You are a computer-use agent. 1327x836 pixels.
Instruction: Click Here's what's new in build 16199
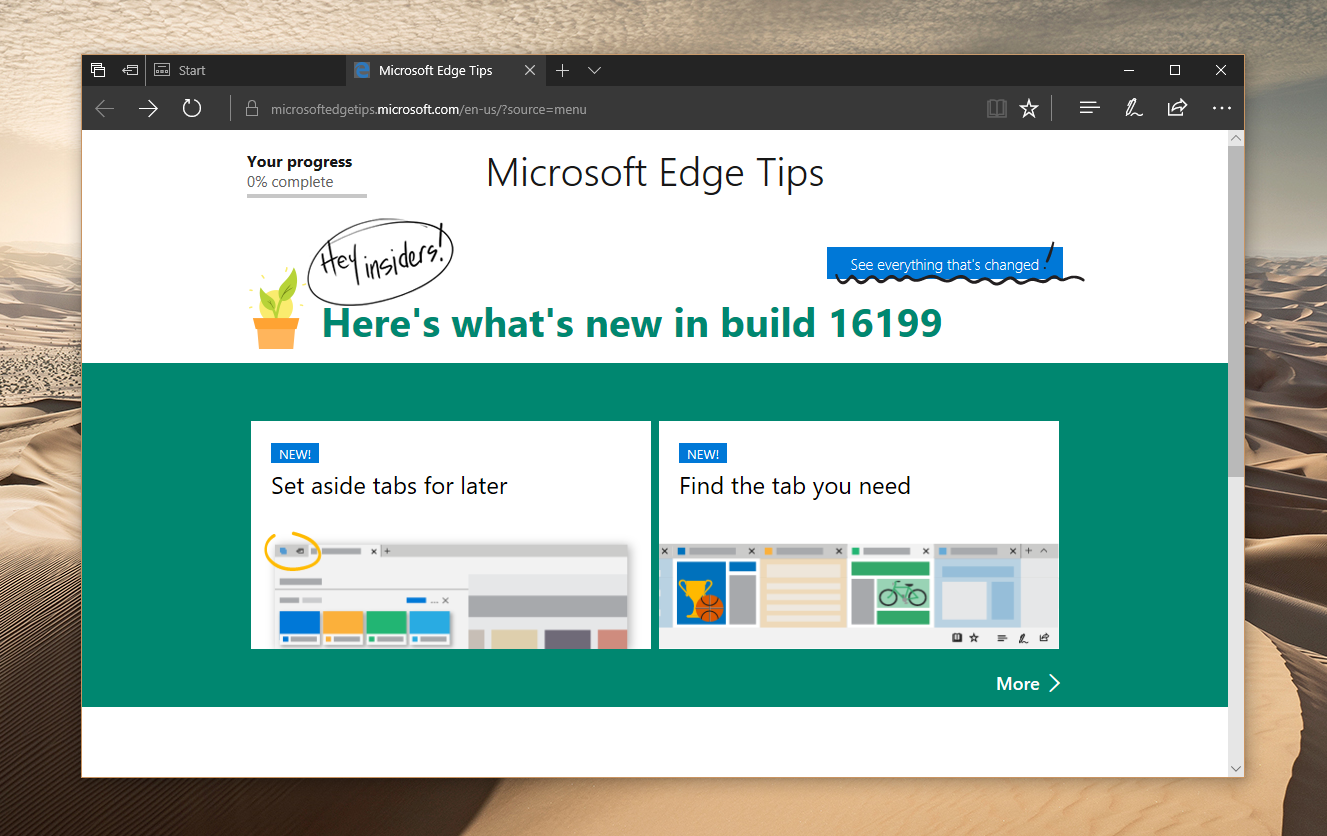coord(632,323)
